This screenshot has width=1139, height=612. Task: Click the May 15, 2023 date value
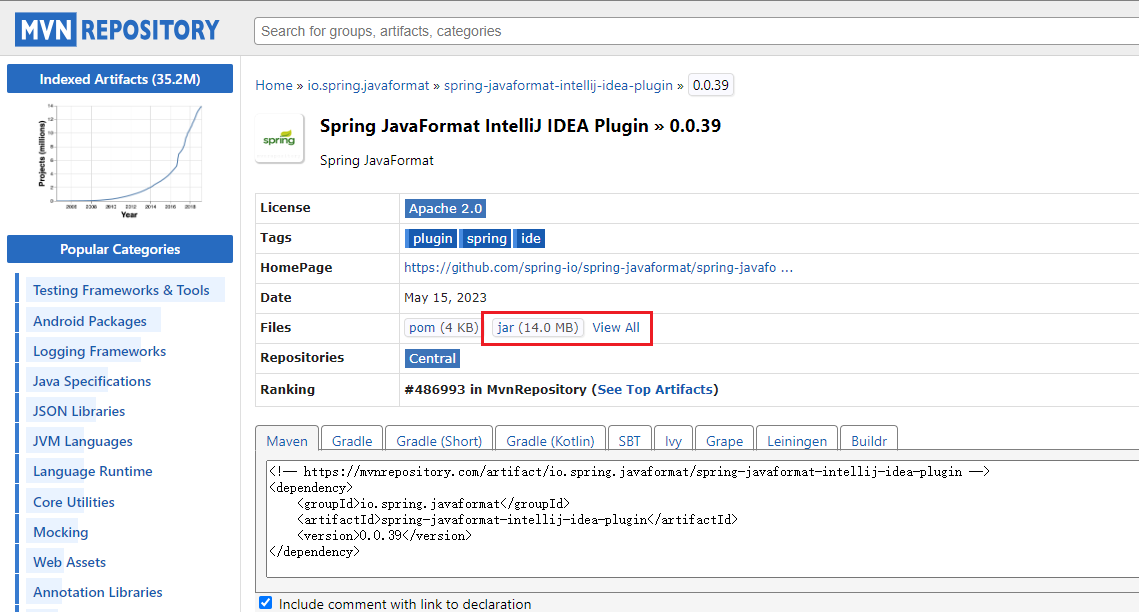pos(445,298)
